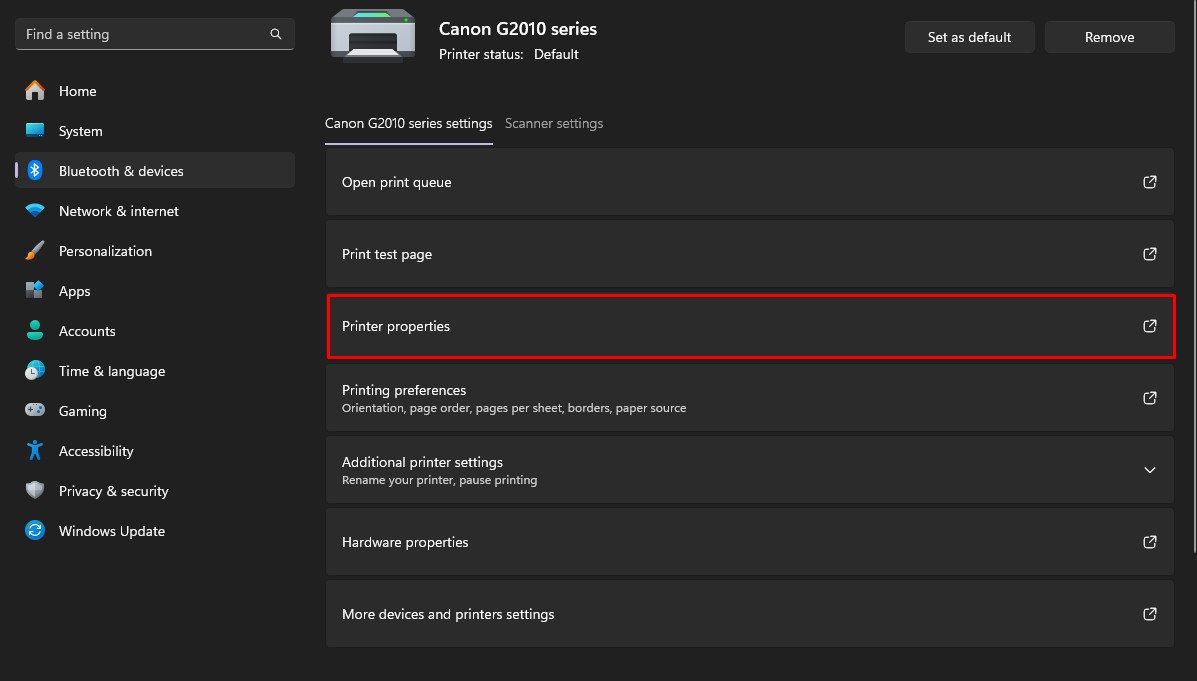This screenshot has height=681, width=1197.
Task: Open print queue row
Action: click(750, 182)
